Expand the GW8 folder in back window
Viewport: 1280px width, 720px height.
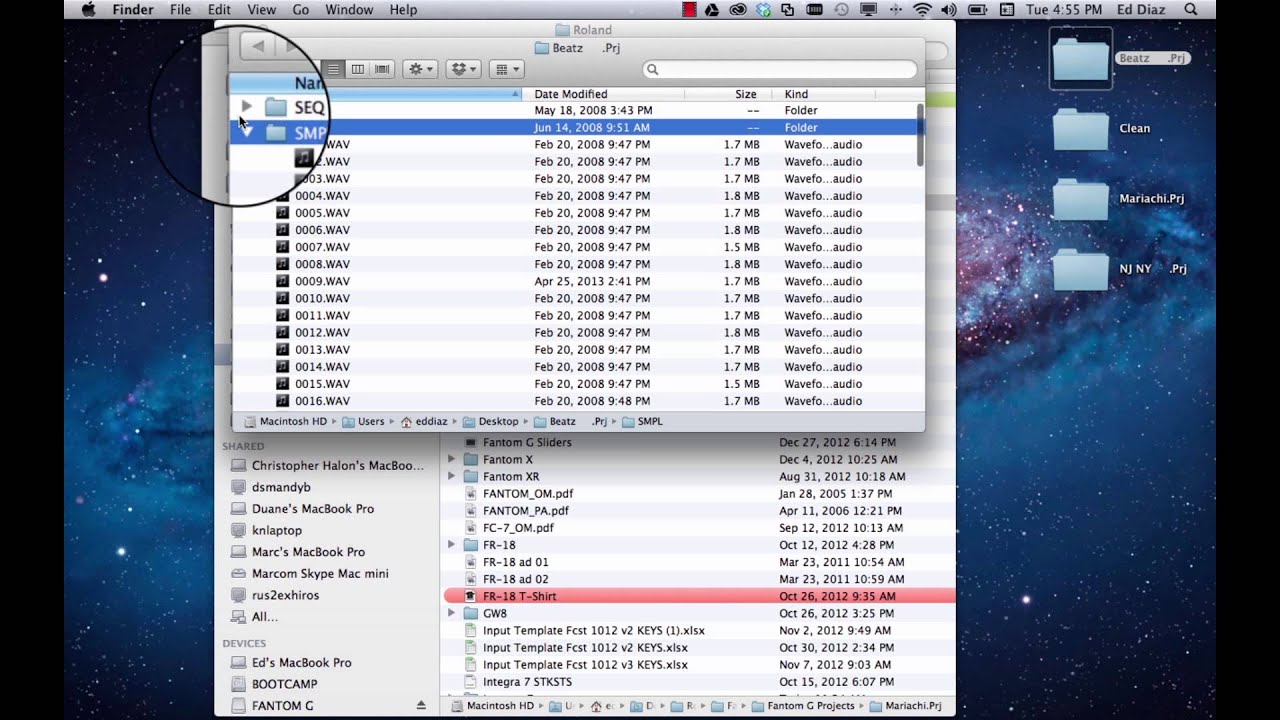pyautogui.click(x=451, y=613)
